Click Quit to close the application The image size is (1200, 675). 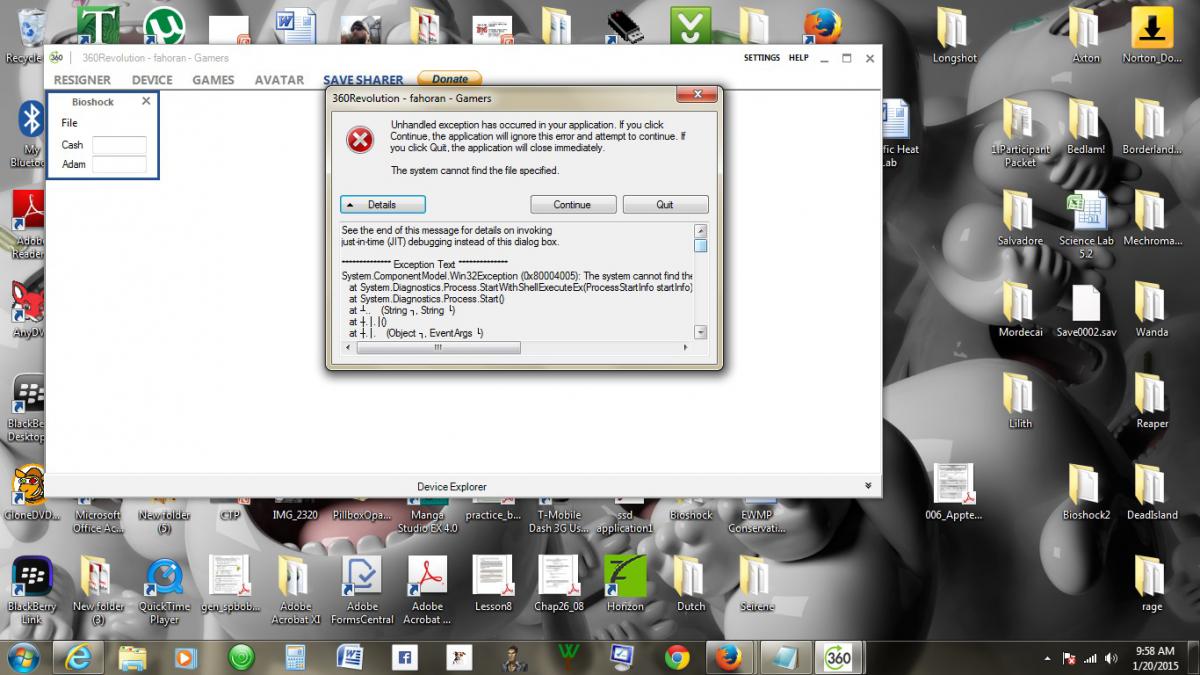665,204
